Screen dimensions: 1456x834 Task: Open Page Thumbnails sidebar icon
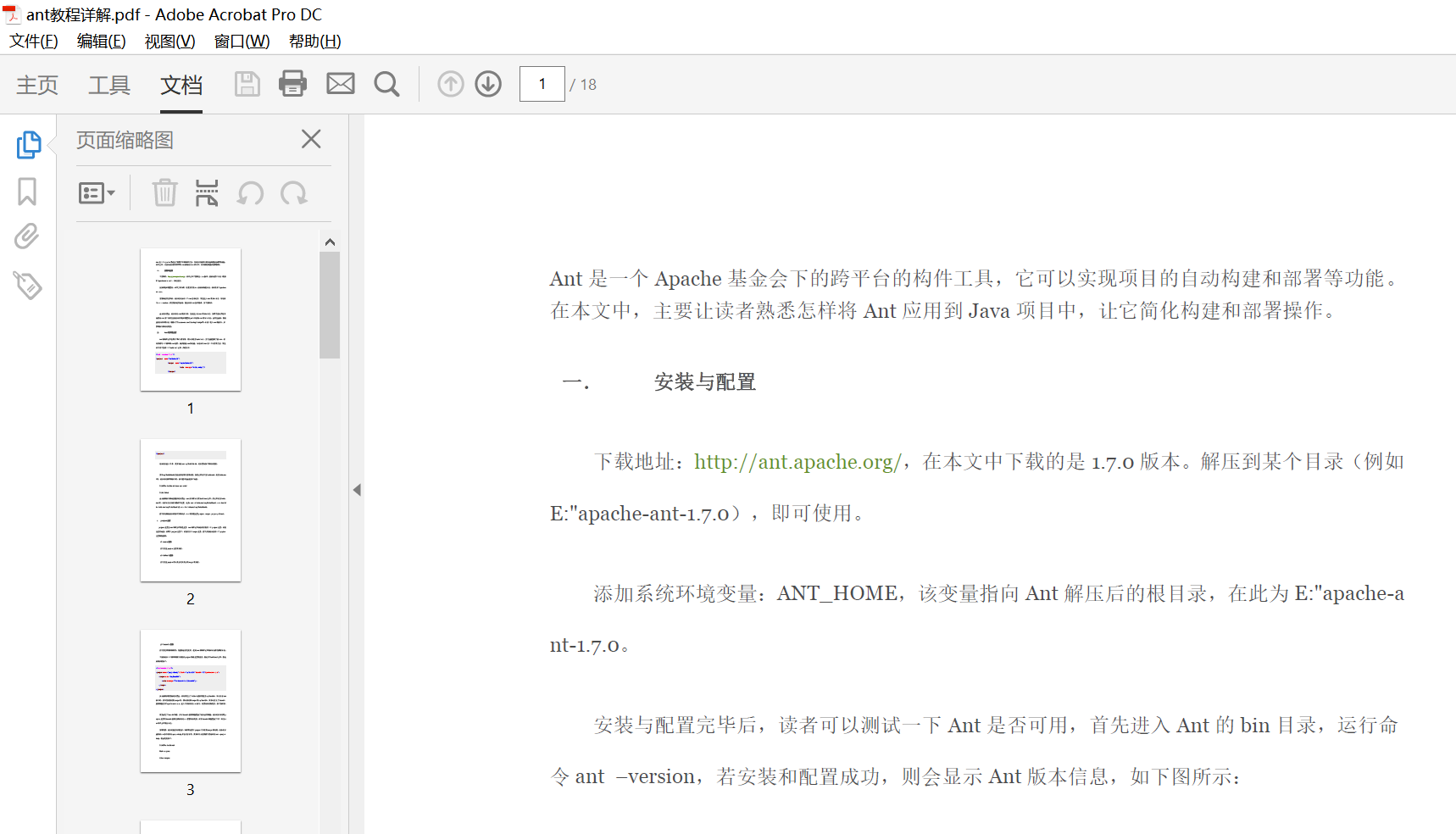29,144
